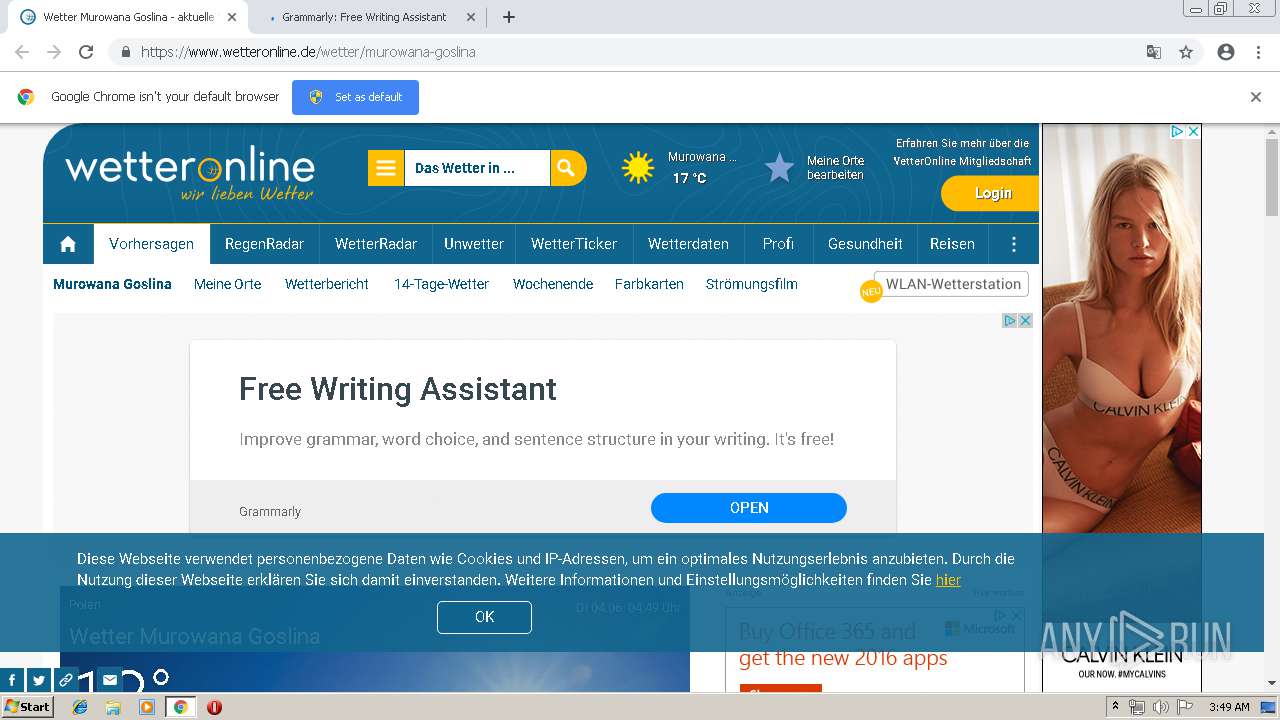Bookmark this page with the star icon
Screen dimensions: 1280x720
[x=1186, y=52]
